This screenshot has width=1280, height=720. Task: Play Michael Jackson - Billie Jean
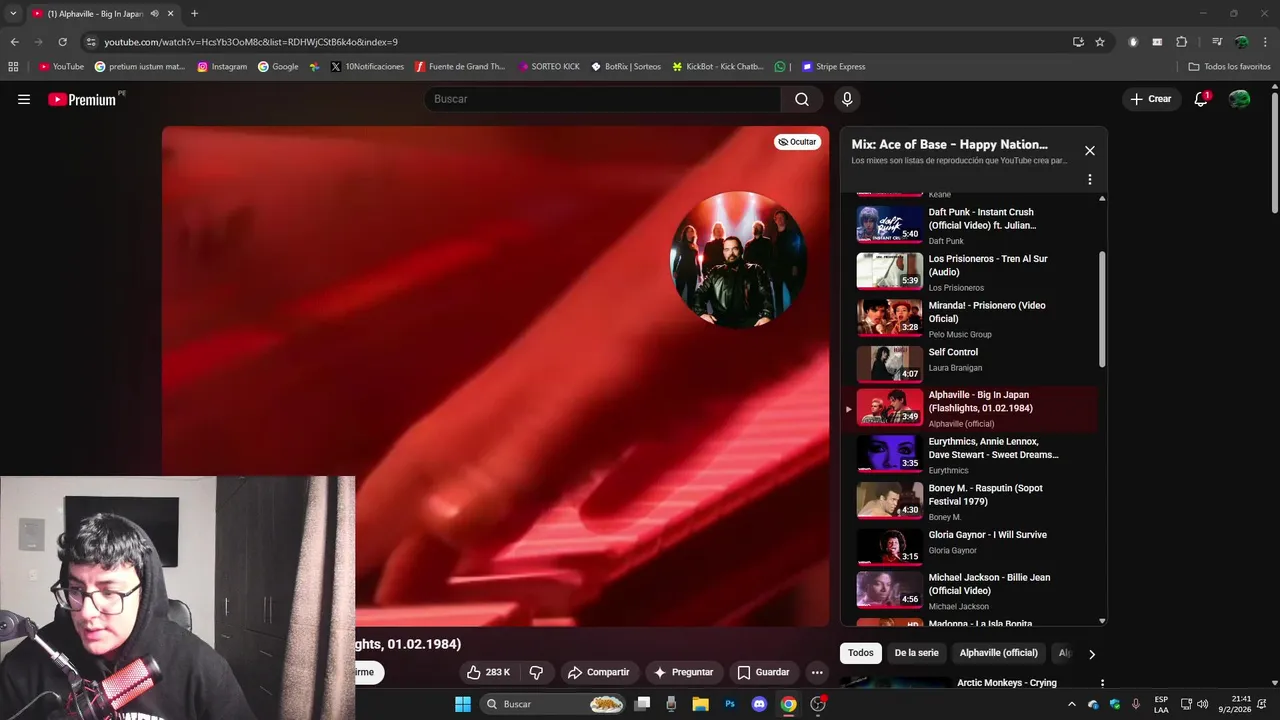click(970, 591)
